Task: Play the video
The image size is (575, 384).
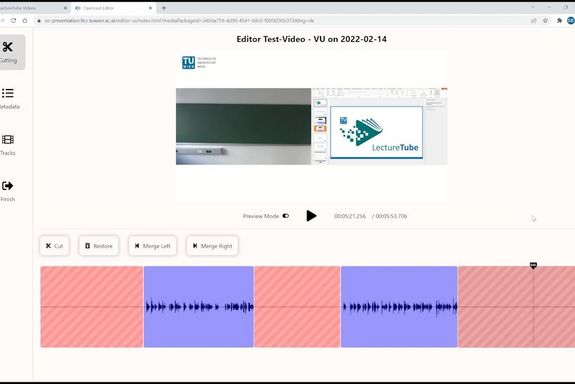Action: [311, 216]
